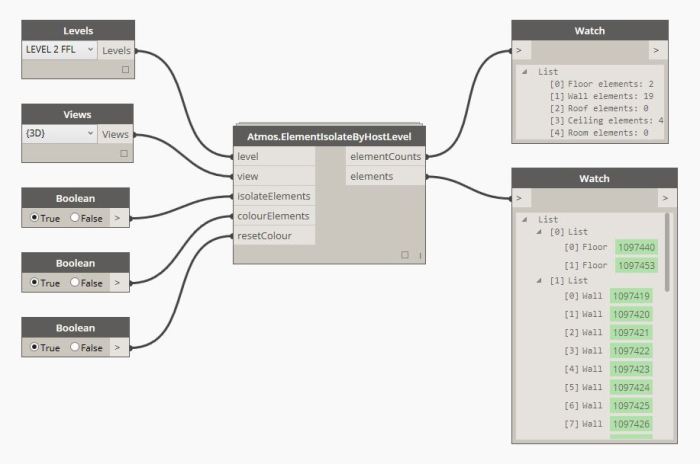Select False on Boolean wired to resetColour

(x=75, y=347)
